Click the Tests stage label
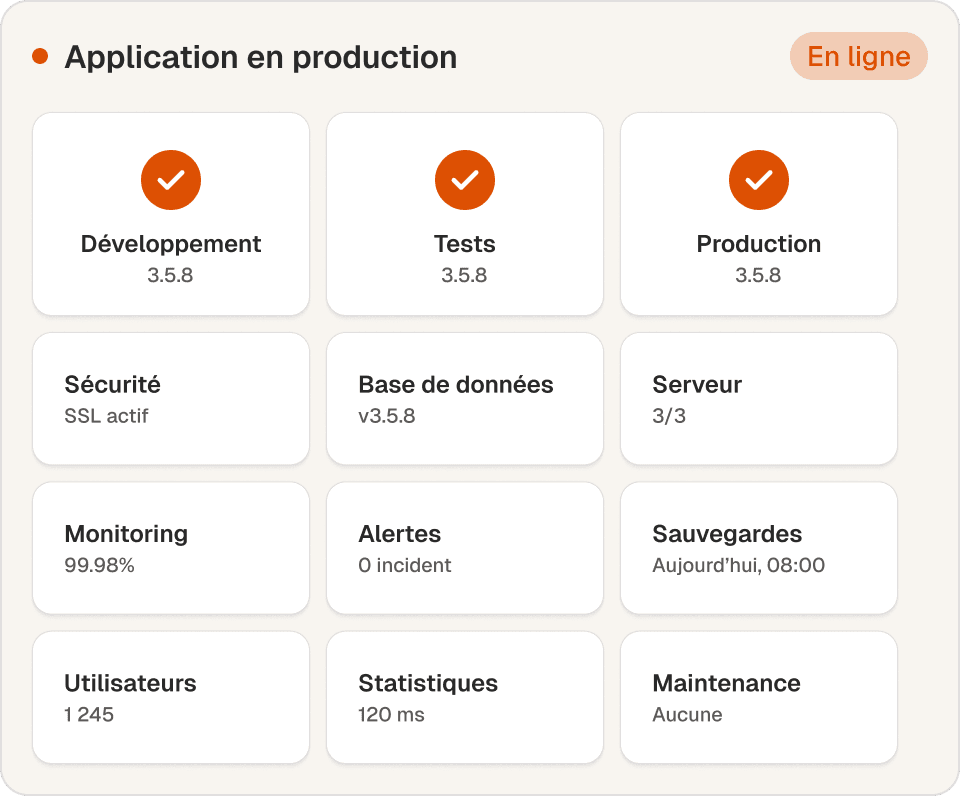960x796 pixels. (465, 244)
